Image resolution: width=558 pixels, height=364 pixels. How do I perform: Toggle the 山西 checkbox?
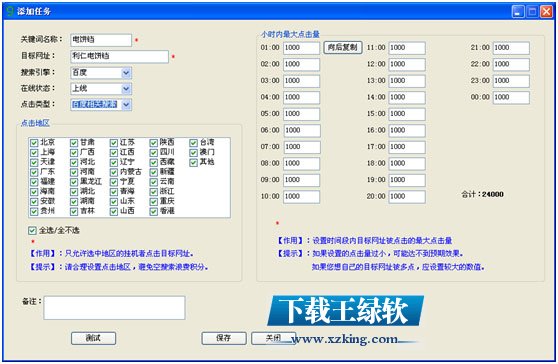[114, 212]
